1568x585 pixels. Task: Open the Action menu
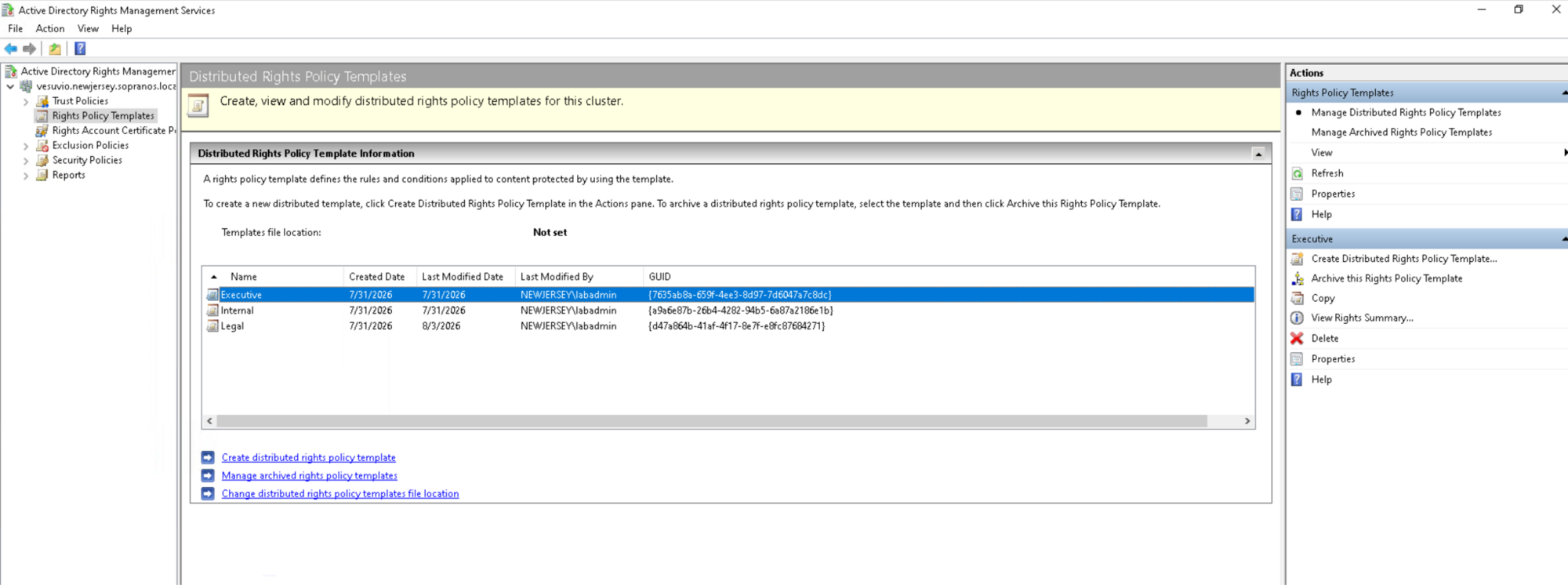tap(50, 29)
